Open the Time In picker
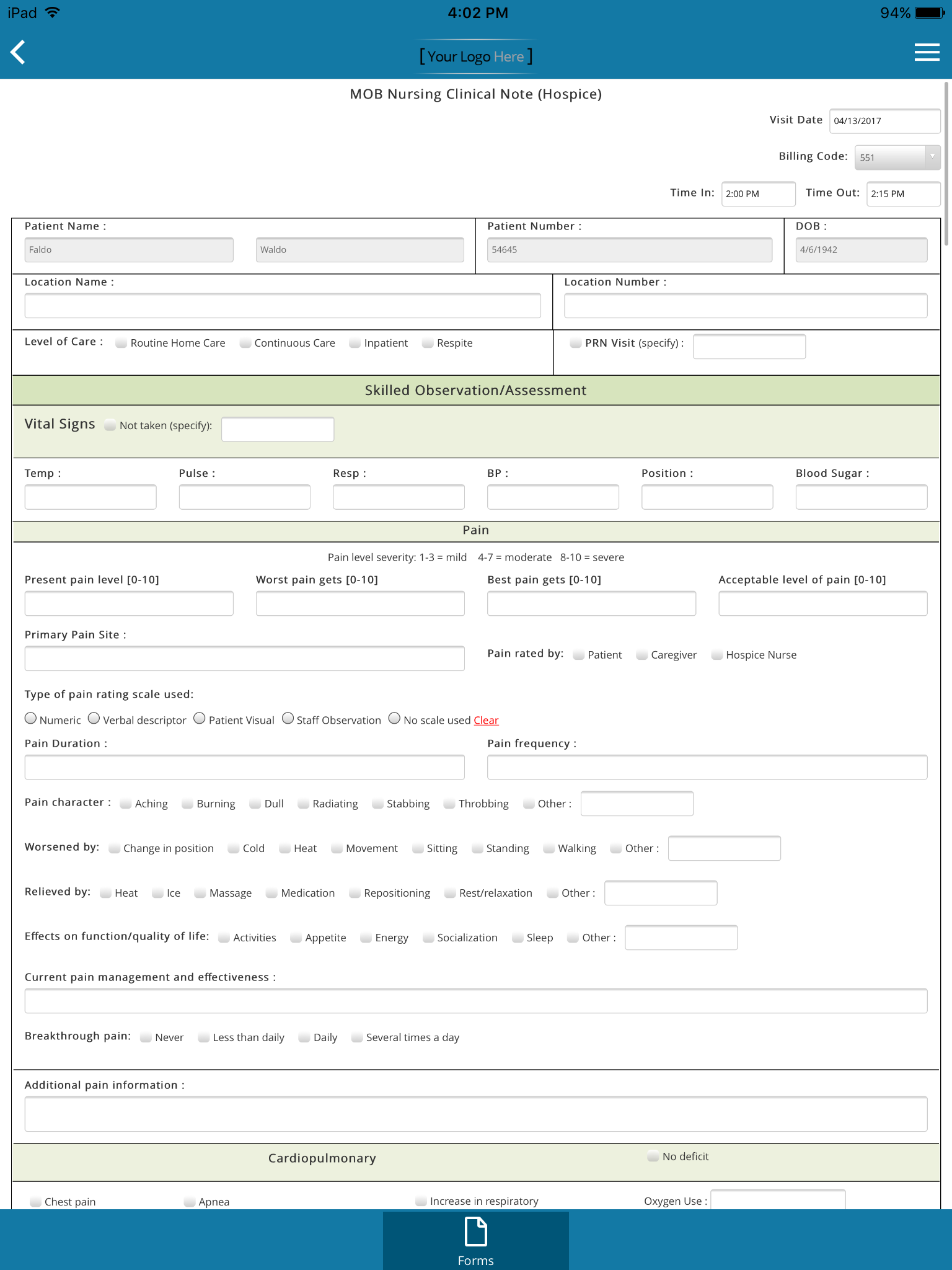 [x=758, y=193]
